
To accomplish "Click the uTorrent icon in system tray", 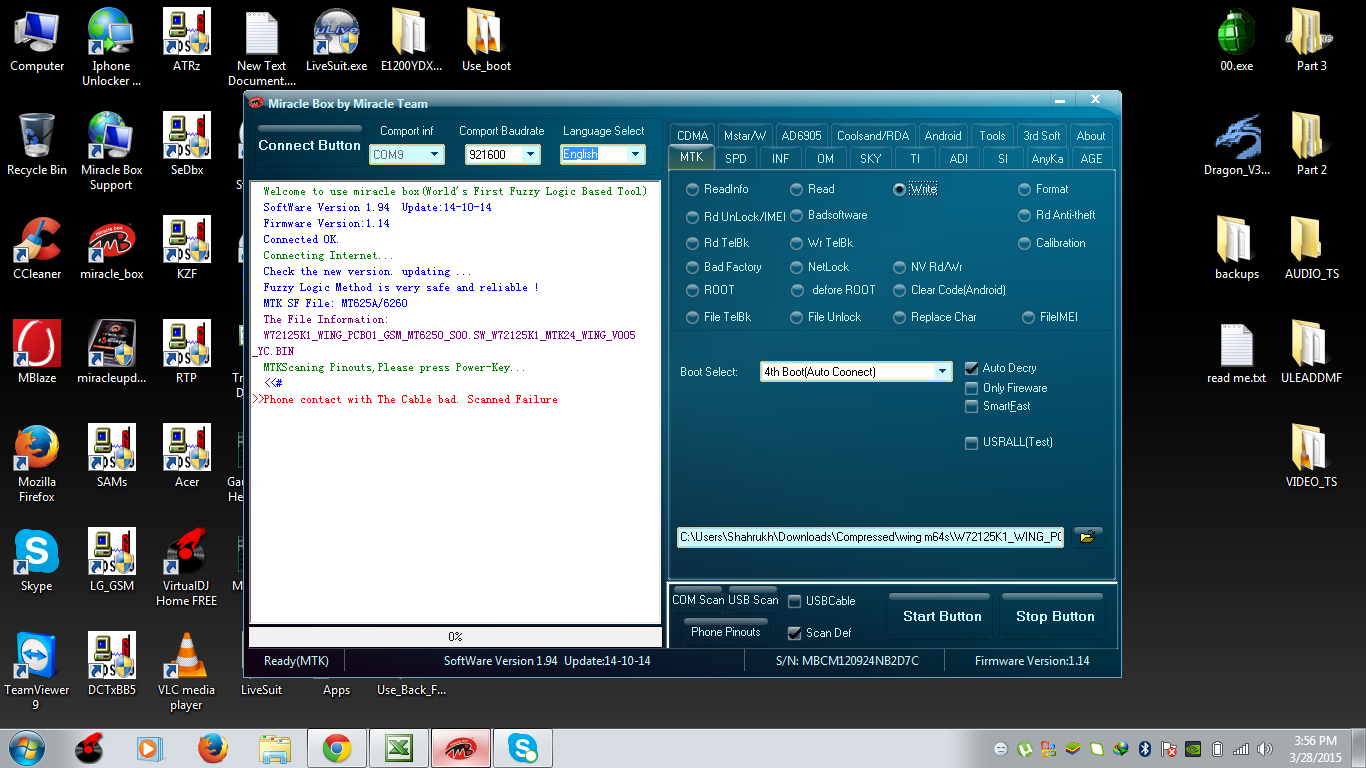I will 1025,748.
